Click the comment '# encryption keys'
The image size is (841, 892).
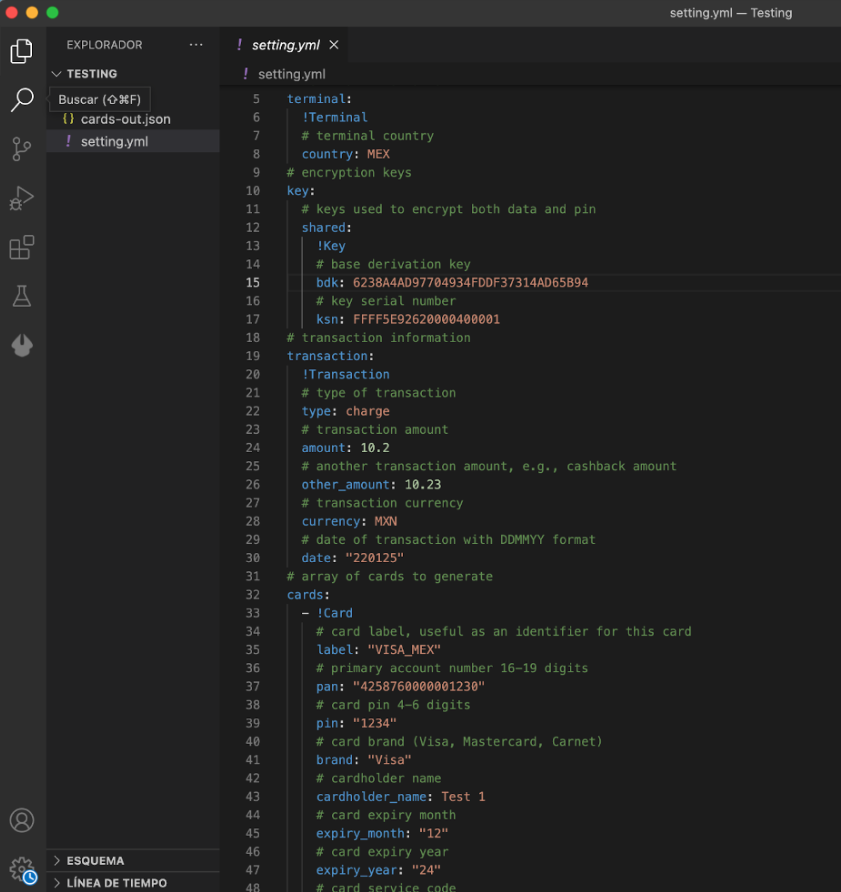[x=349, y=172]
